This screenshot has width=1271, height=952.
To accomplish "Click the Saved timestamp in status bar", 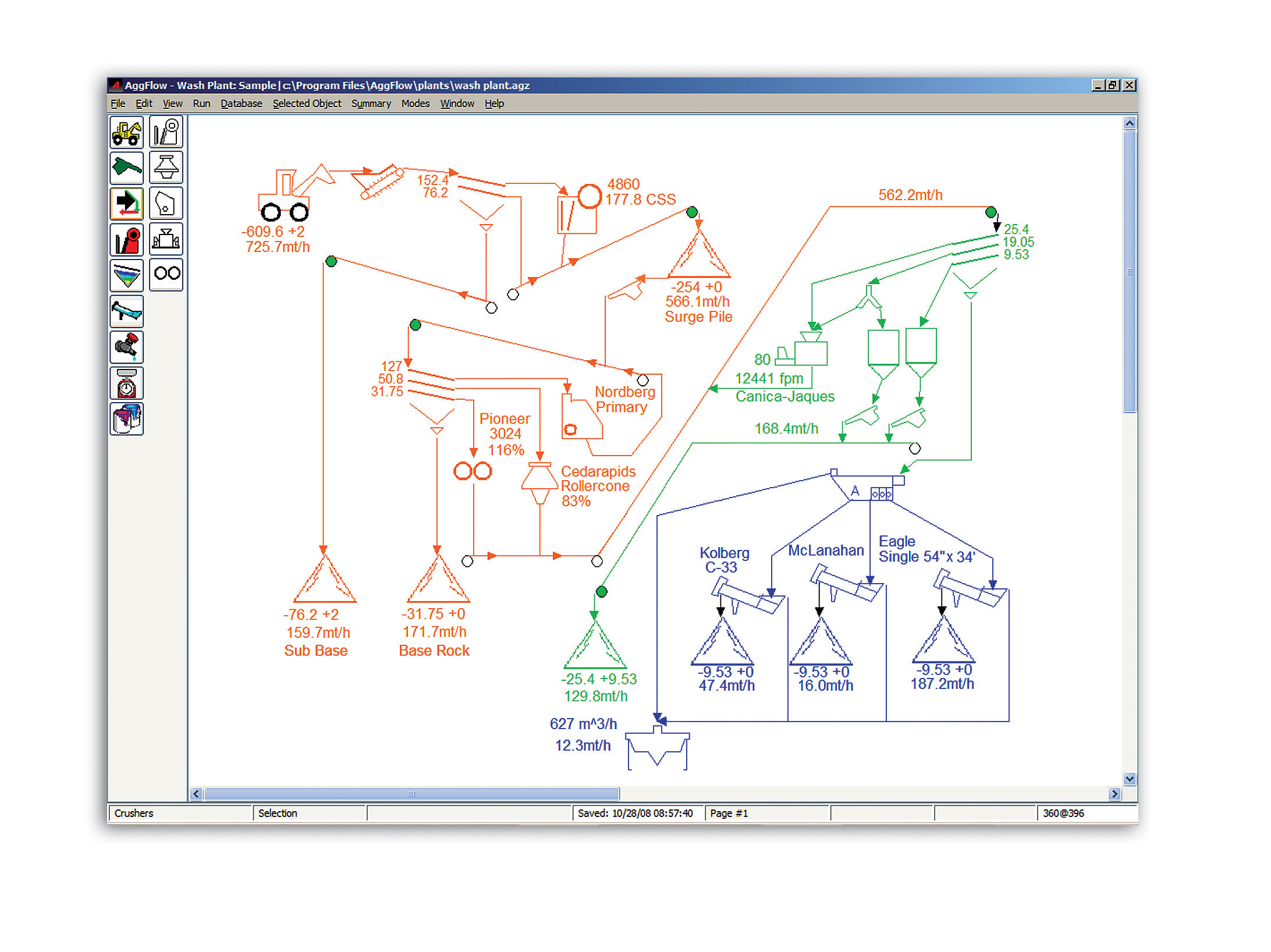I will 635,813.
